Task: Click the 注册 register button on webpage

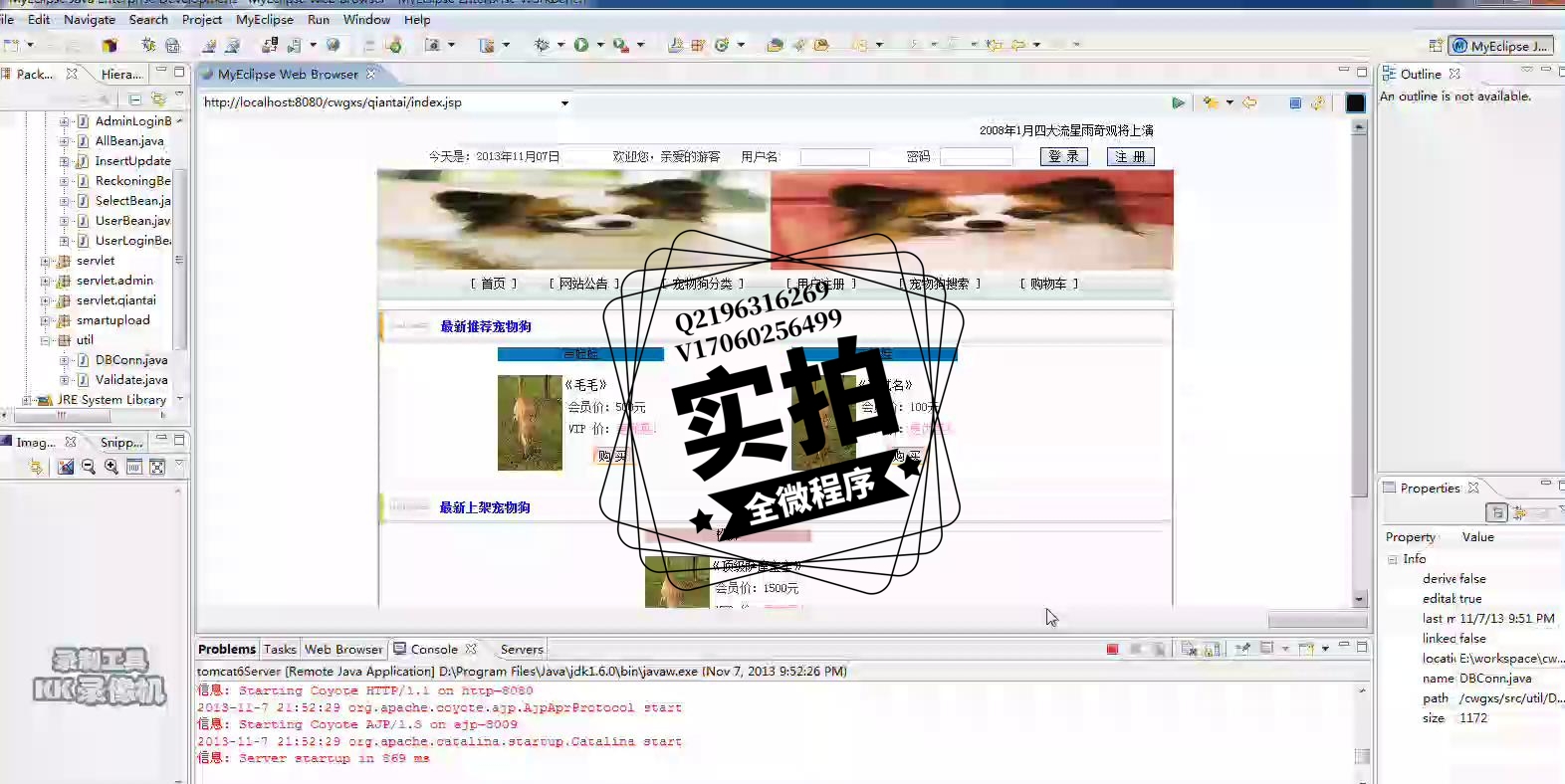Action: (1131, 156)
